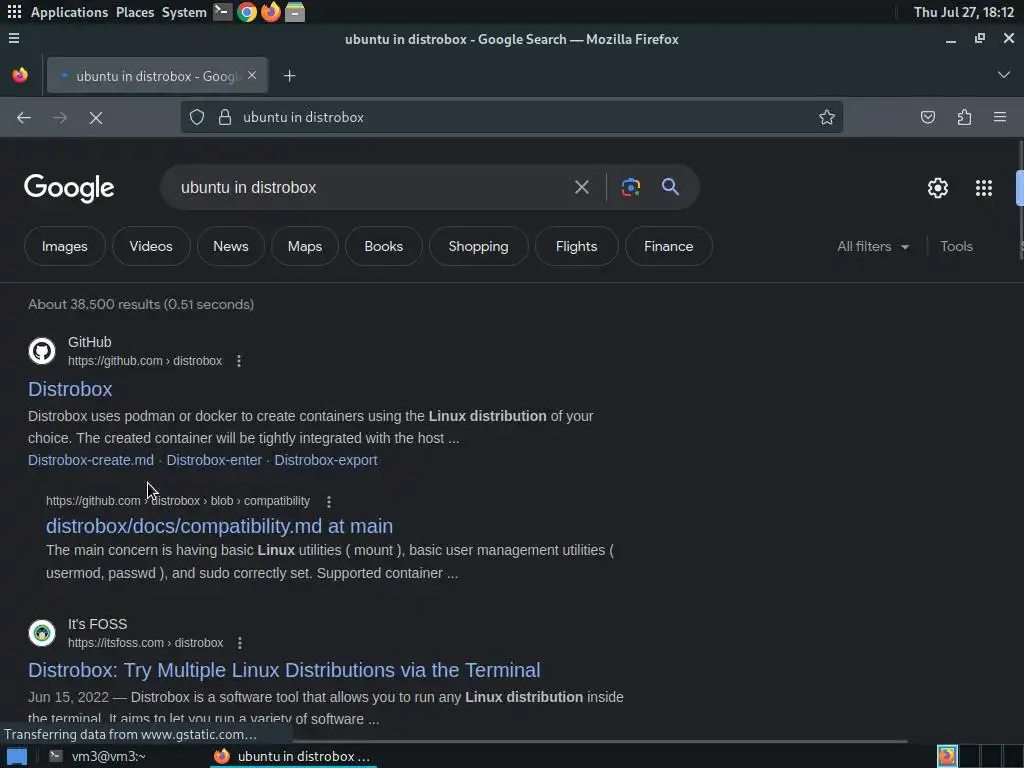Open more options for It's FOSS result
Screen dimensions: 1024x768
click(240, 643)
